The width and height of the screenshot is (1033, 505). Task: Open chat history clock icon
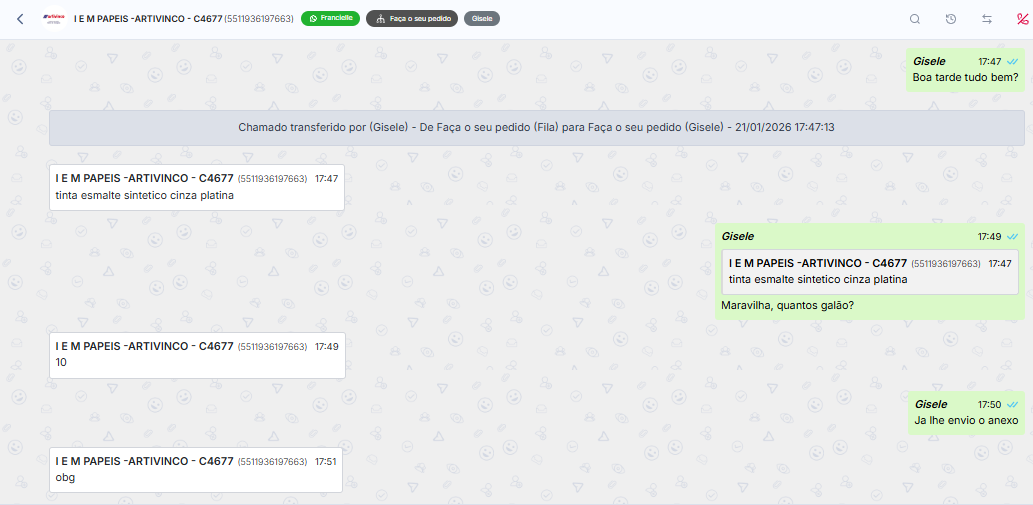tap(951, 19)
